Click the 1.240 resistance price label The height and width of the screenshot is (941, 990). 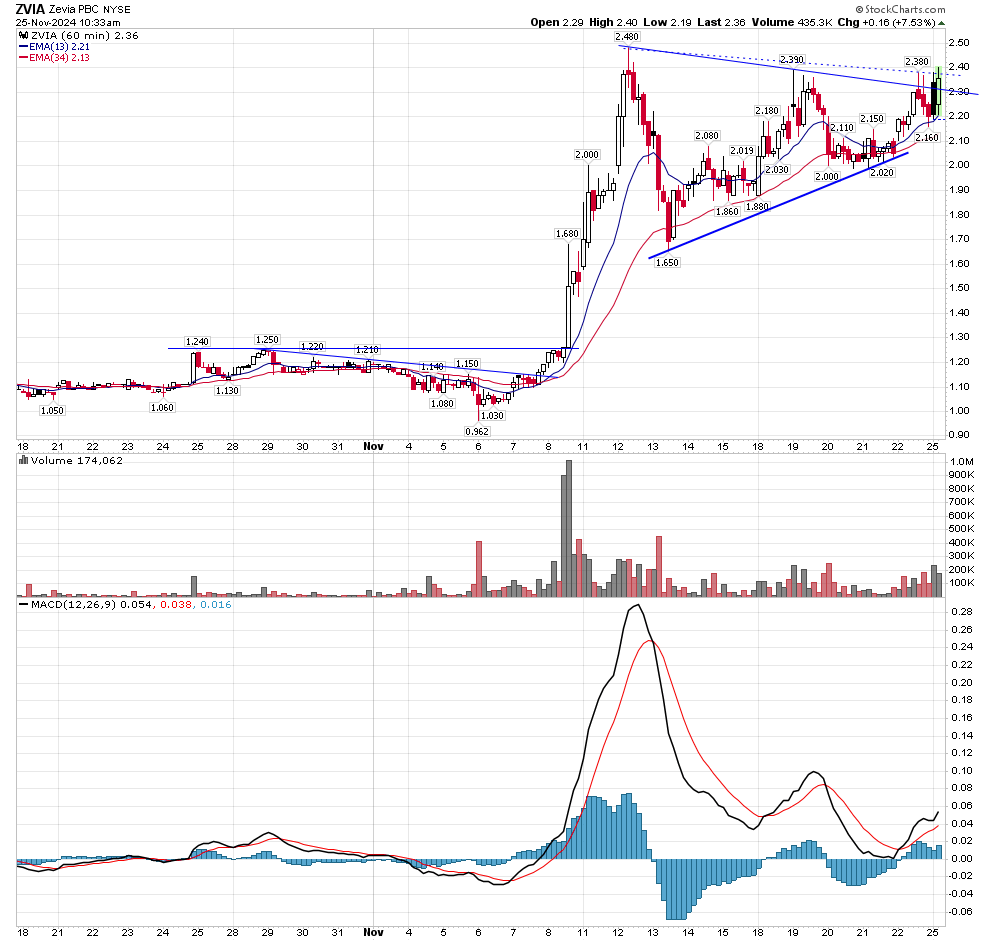coord(196,342)
